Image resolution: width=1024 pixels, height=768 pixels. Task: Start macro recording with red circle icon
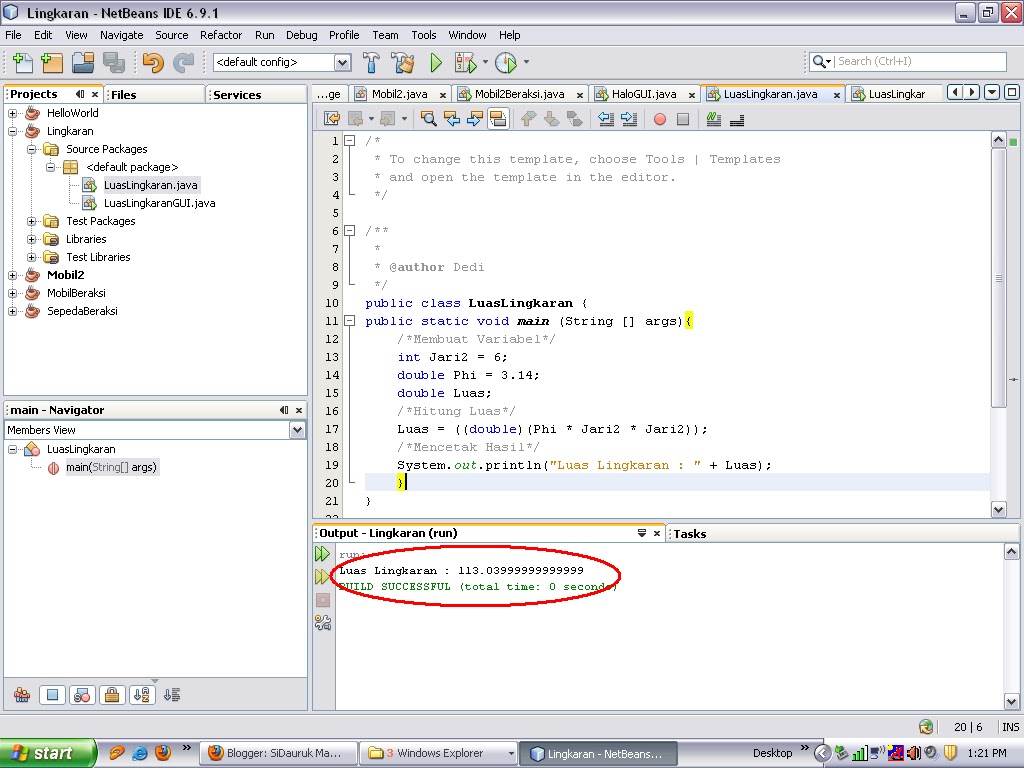tap(659, 119)
